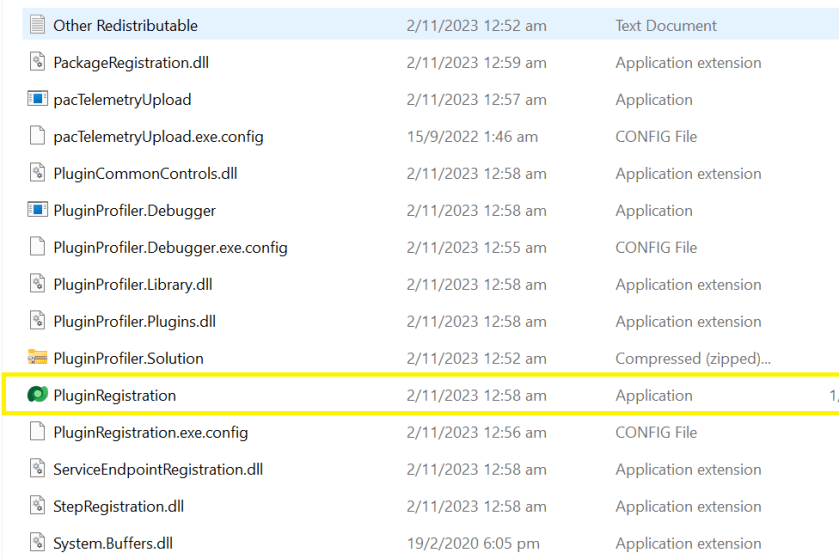Click the PluginProfiler.Solution zipped folder icon

37,358
